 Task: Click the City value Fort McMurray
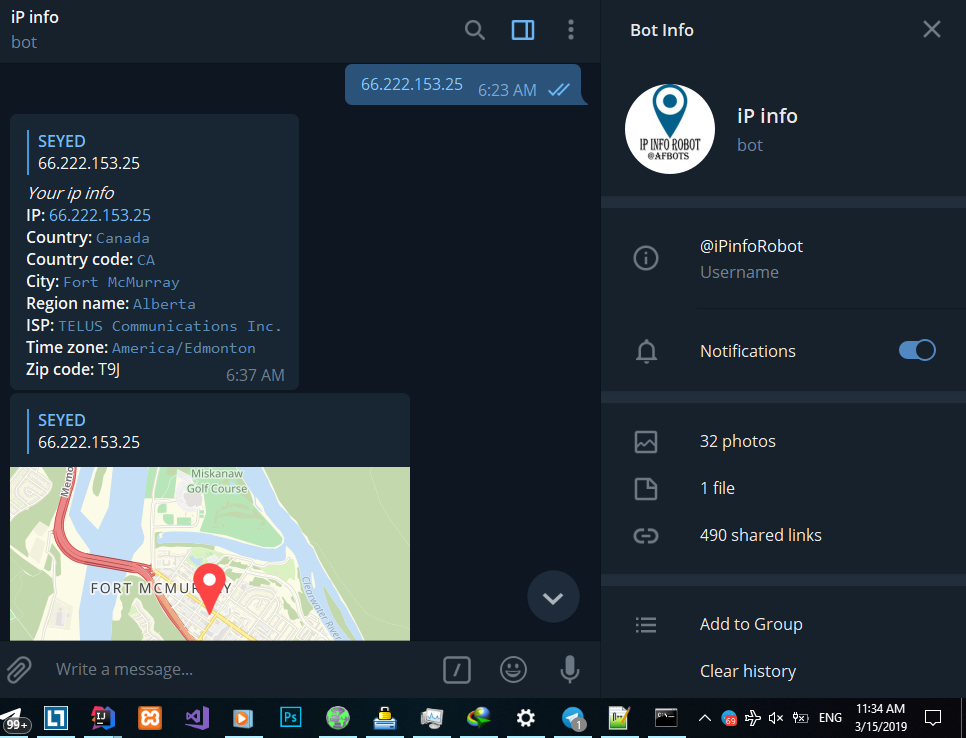pos(121,282)
